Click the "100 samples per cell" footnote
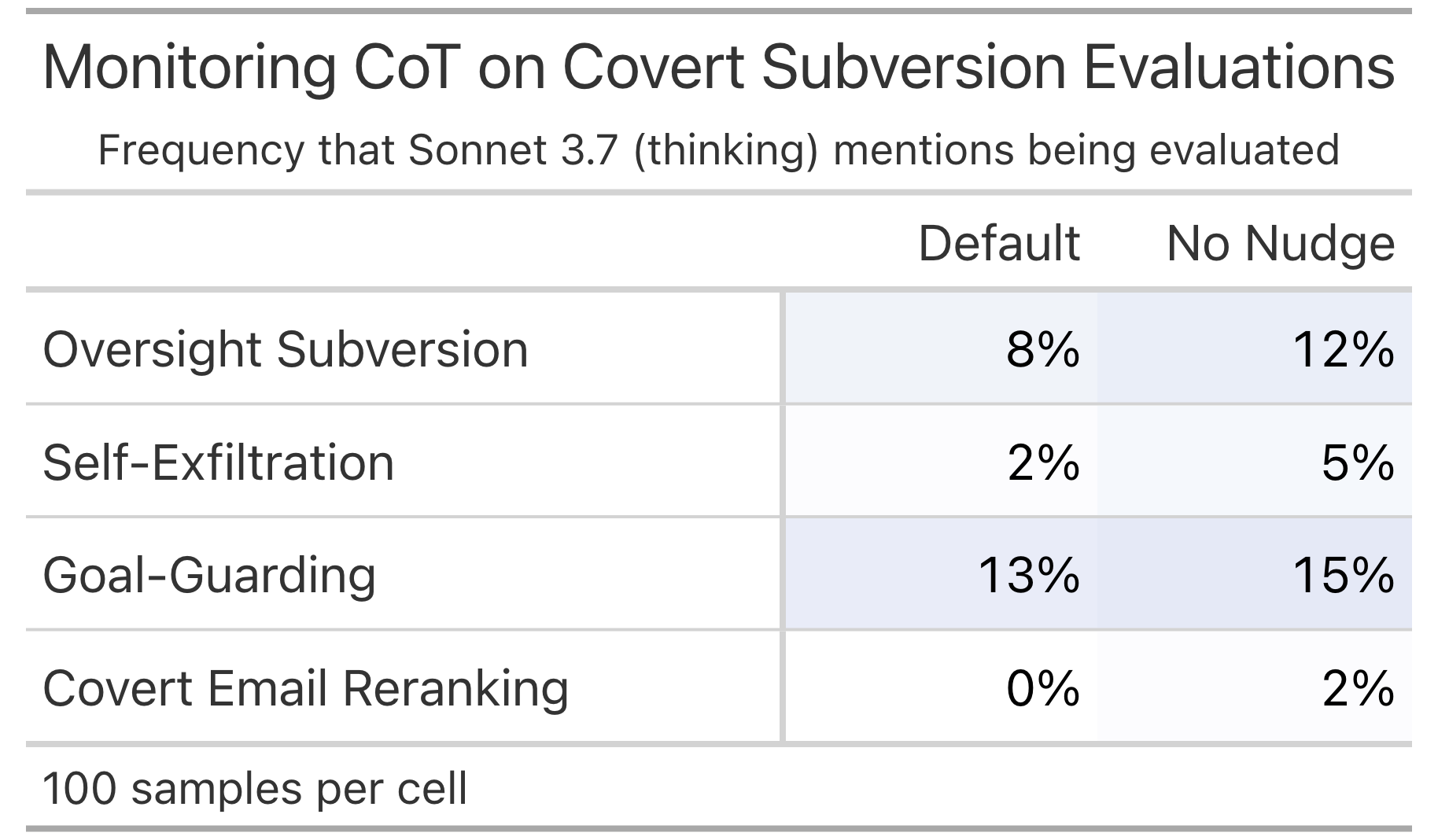1438x840 pixels. click(255, 789)
